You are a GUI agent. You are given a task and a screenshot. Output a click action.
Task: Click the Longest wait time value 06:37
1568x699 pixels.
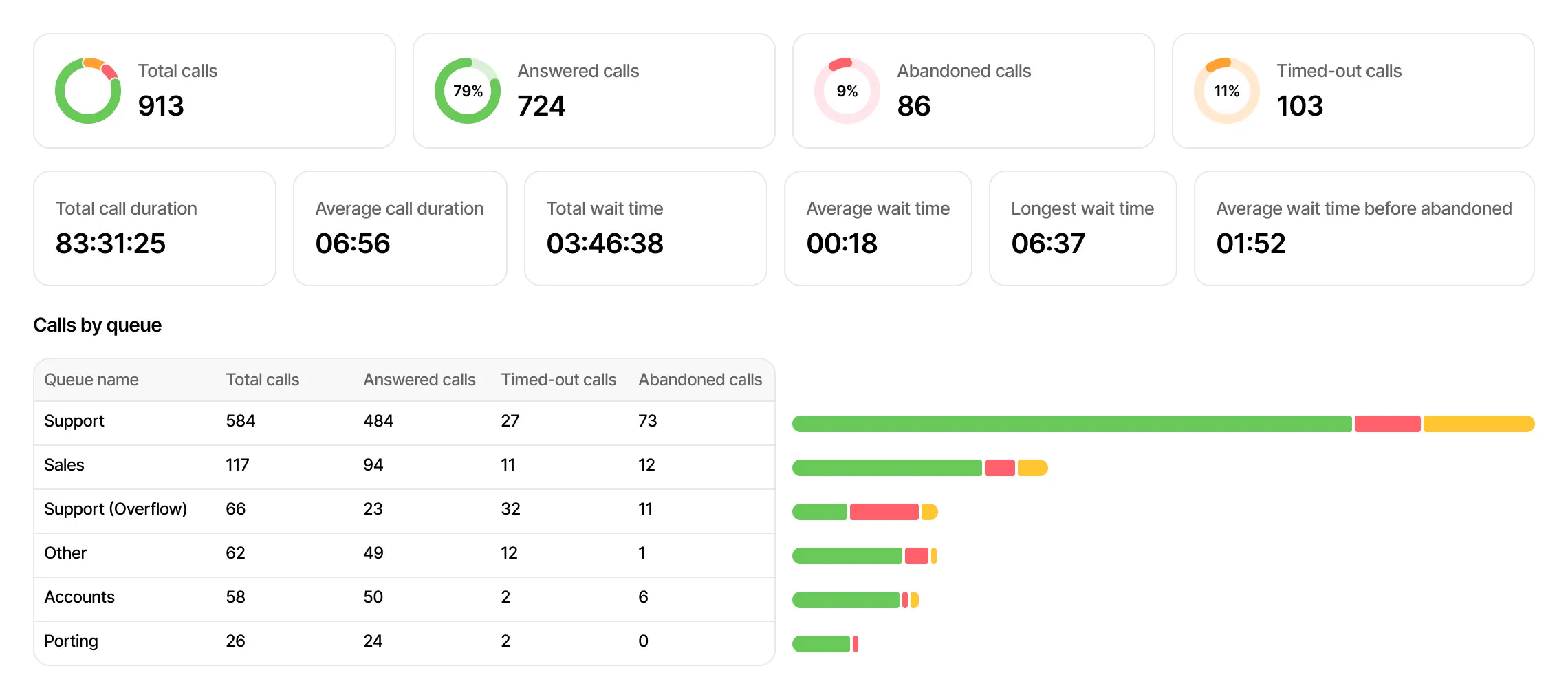coord(1048,244)
